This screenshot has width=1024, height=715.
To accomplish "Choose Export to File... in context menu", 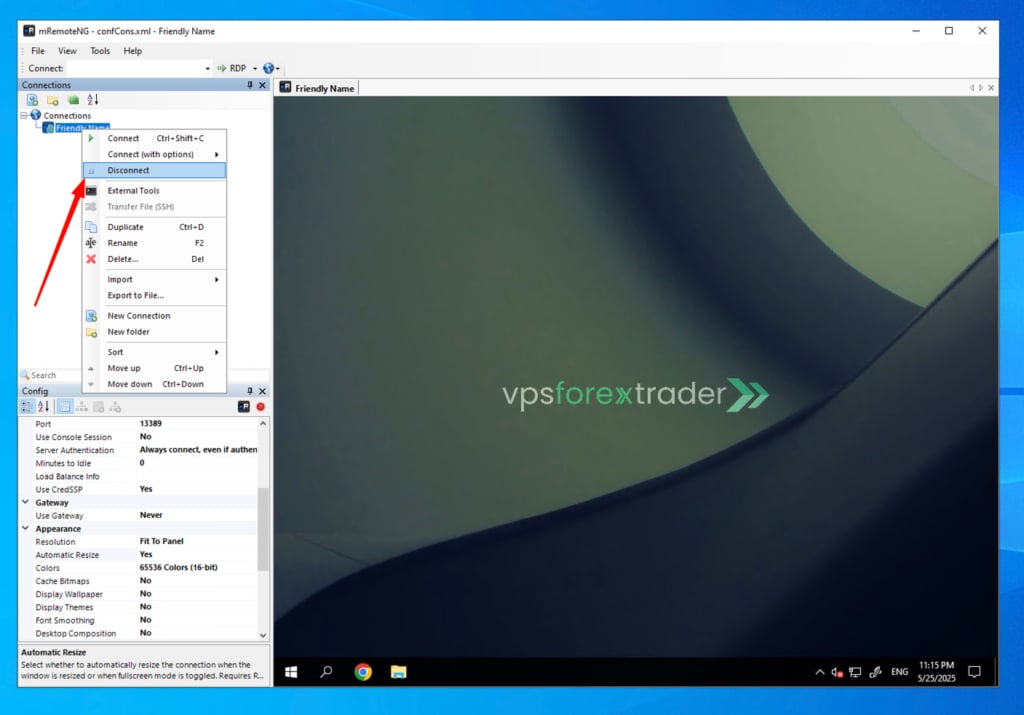I will click(155, 295).
